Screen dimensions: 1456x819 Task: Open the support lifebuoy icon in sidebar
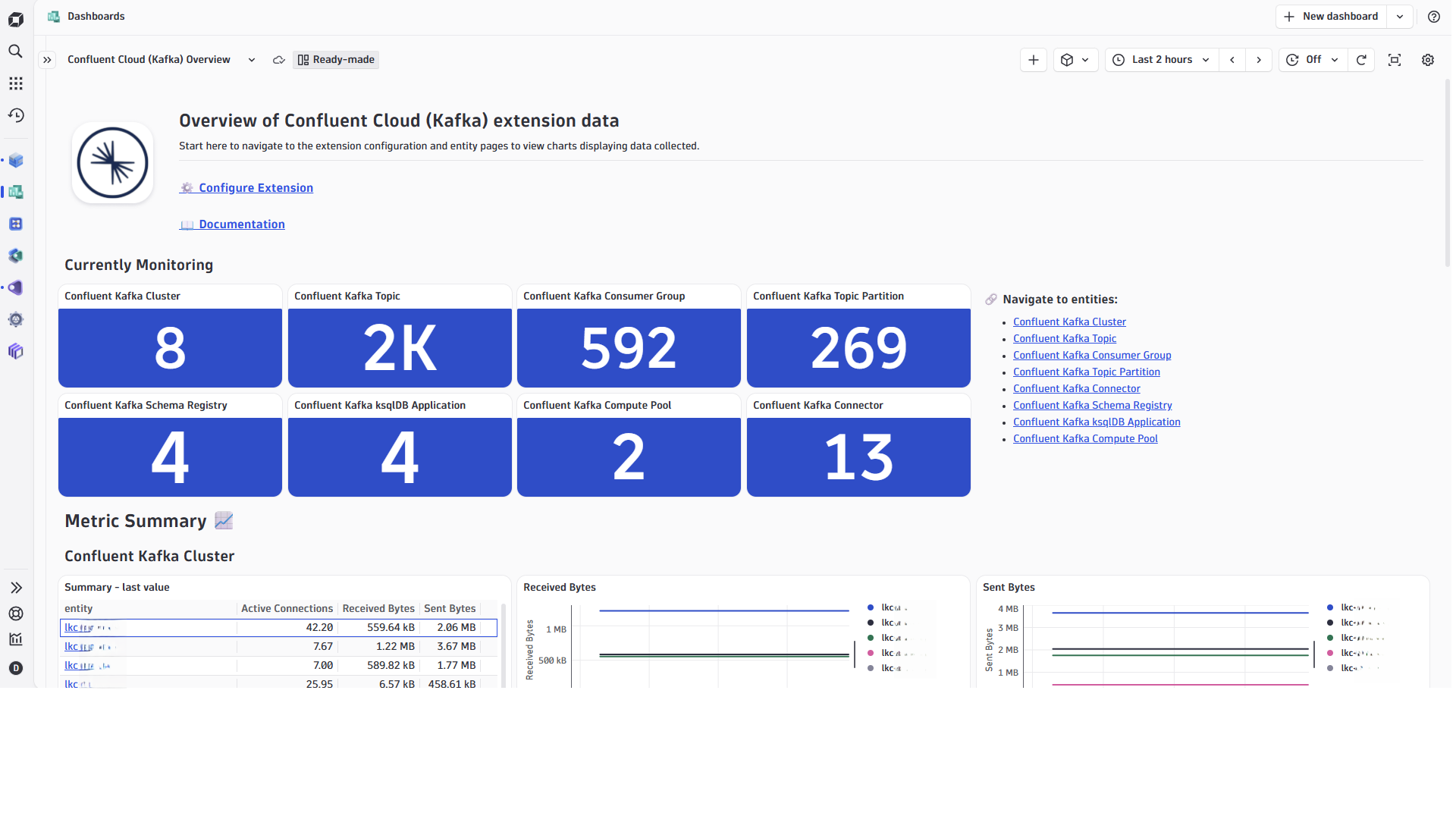pyautogui.click(x=16, y=613)
